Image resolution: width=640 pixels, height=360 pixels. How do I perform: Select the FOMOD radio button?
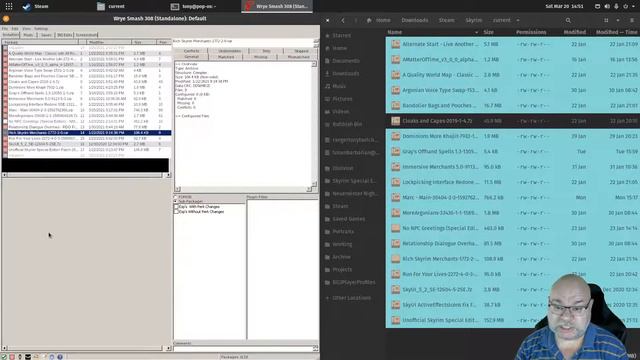click(x=176, y=197)
